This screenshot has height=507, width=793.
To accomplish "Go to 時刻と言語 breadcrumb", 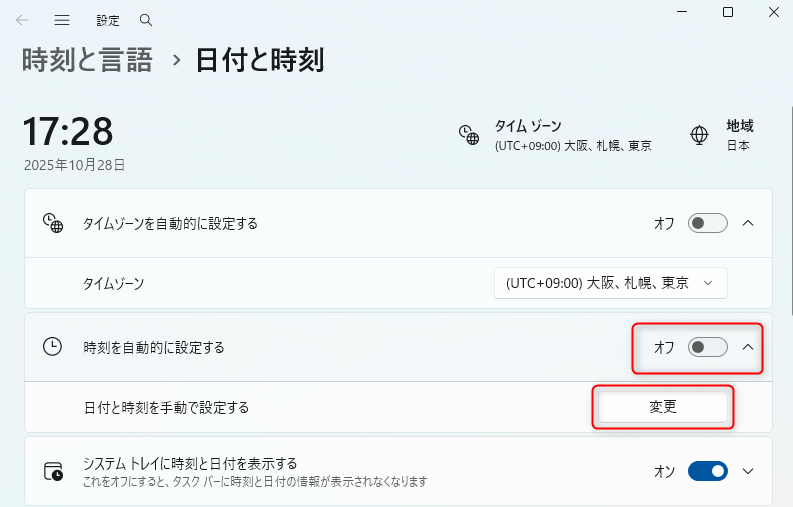I will 88,61.
